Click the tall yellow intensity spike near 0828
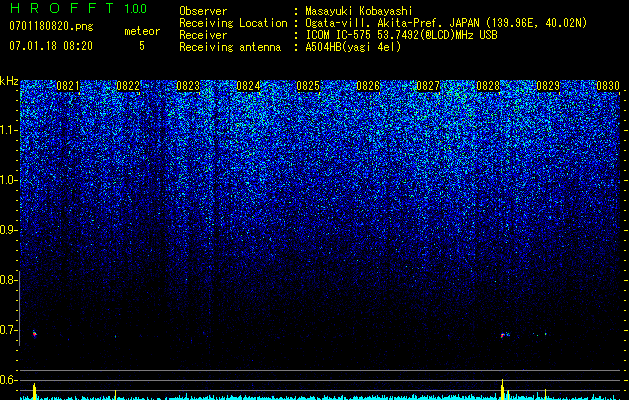The height and width of the screenshot is (400, 629). point(502,389)
